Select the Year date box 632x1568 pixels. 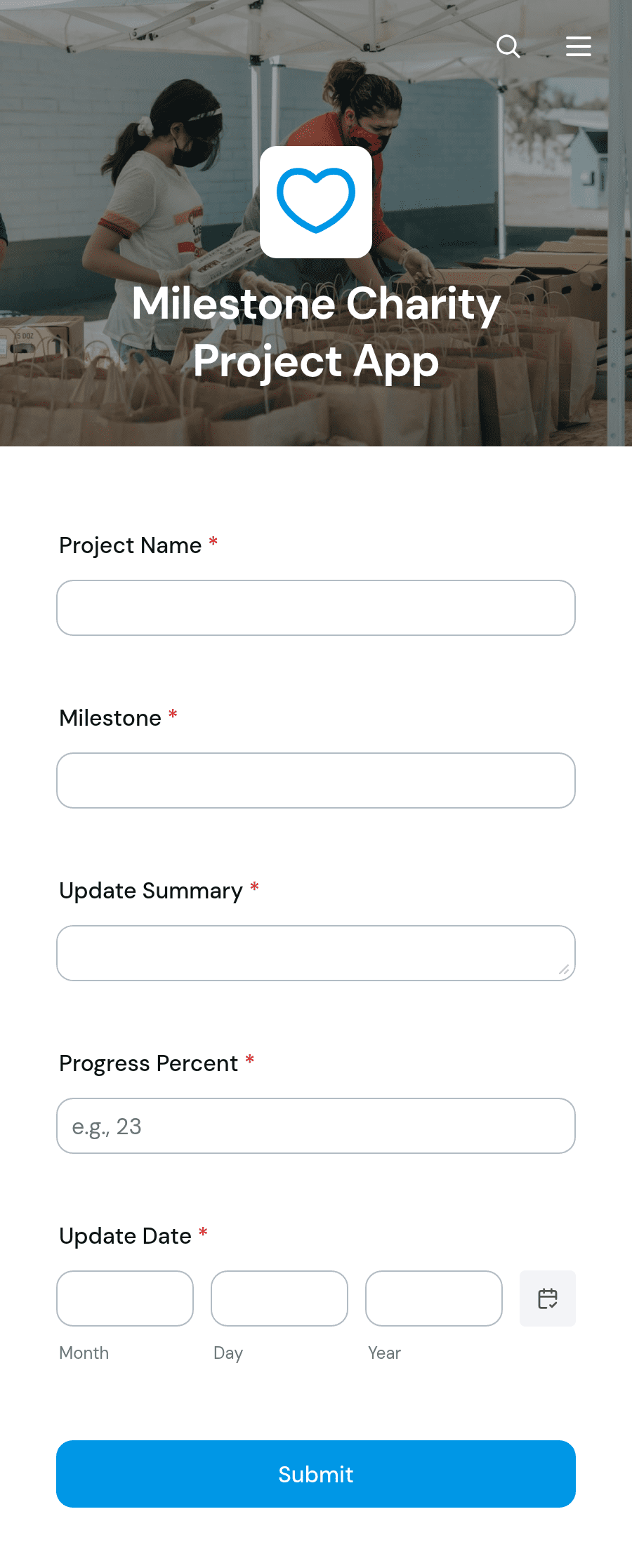[434, 1298]
